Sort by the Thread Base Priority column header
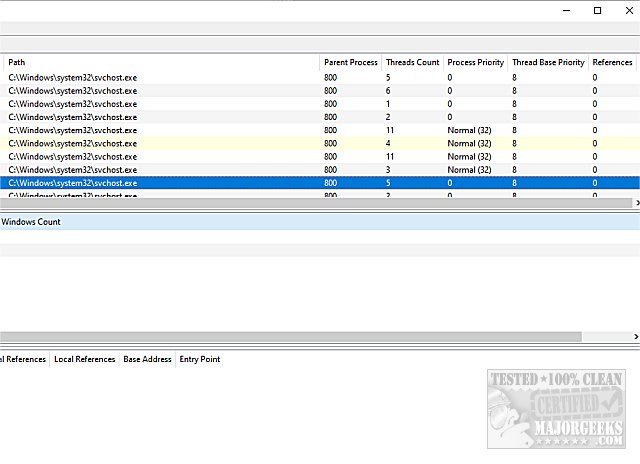This screenshot has width=640, height=464. click(x=548, y=62)
